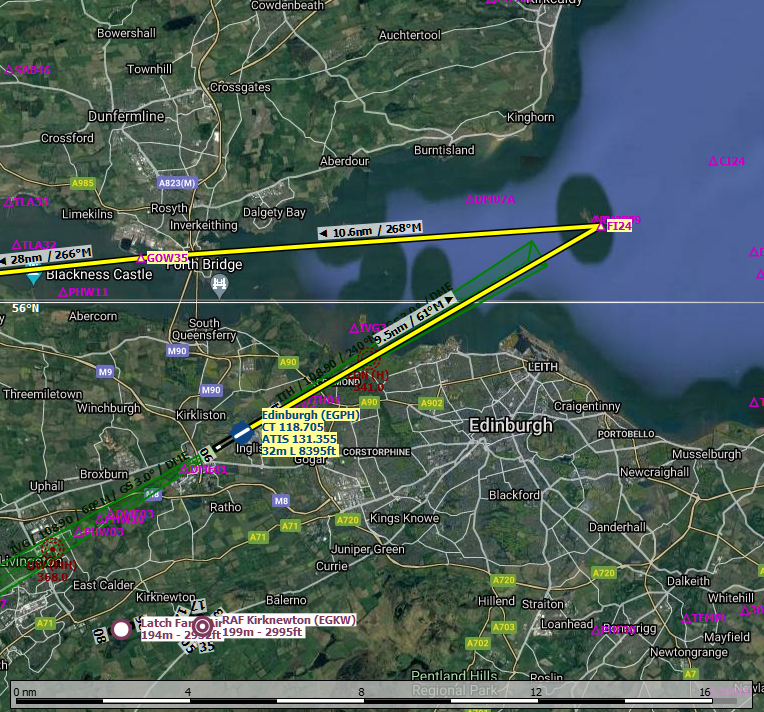The width and height of the screenshot is (764, 712).
Task: Click the RAF Kirknewton airport symbol
Action: (202, 626)
